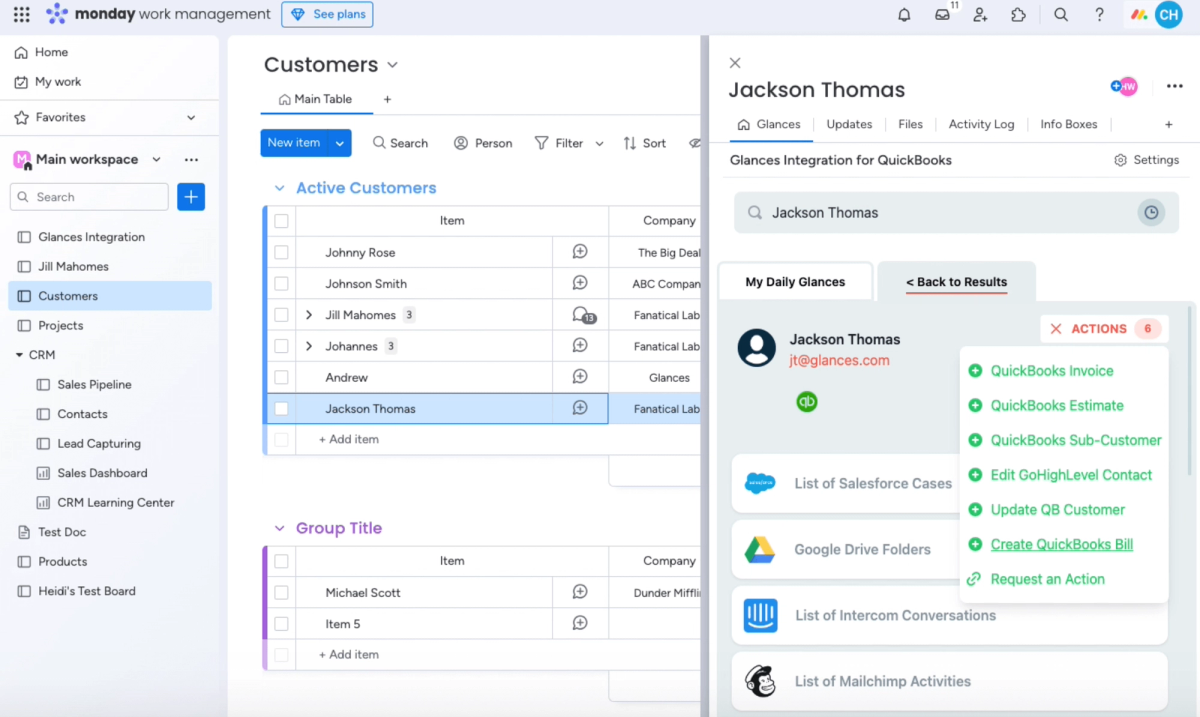Screen dimensions: 1200x717
Task: Expand Johannes subitems
Action: (309, 346)
